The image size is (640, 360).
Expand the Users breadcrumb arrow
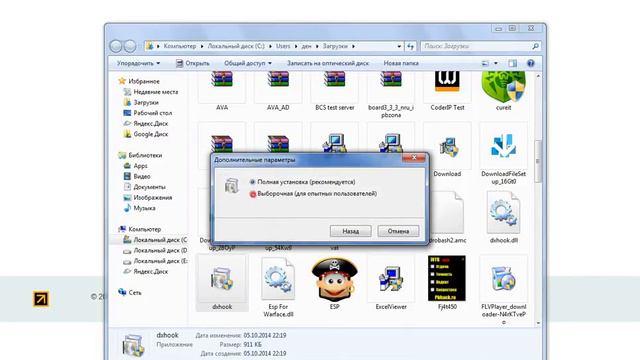pos(296,47)
